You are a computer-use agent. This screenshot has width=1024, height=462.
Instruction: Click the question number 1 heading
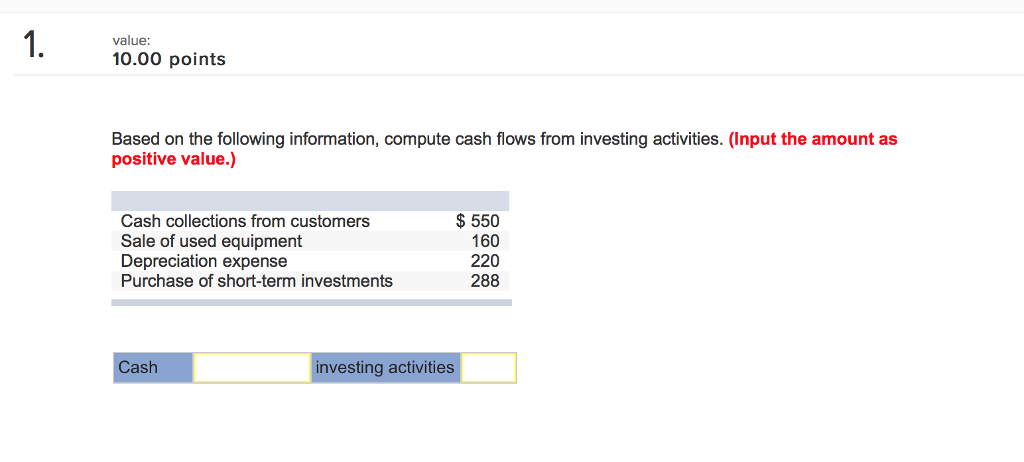34,46
